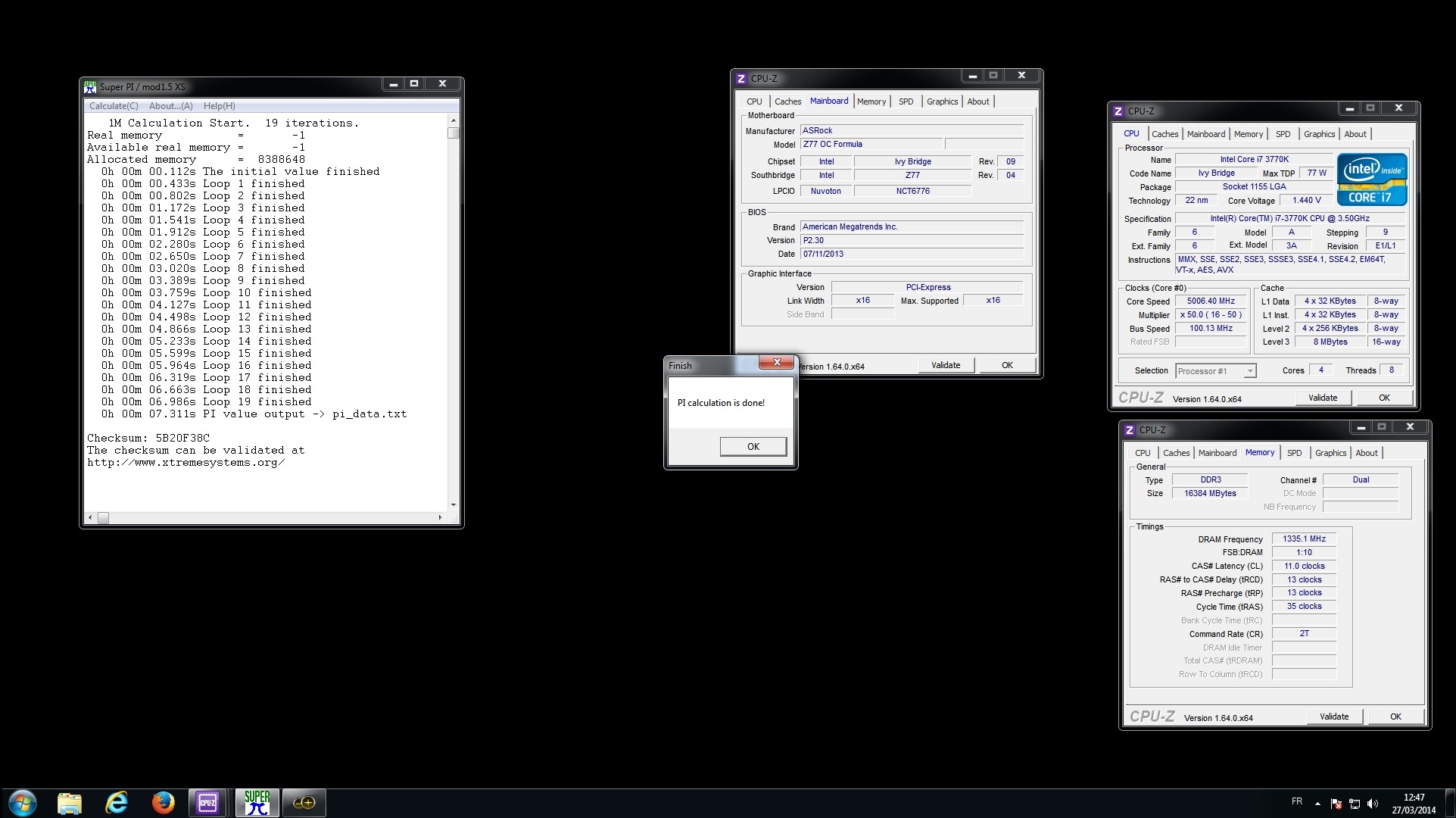Click Validate in the Mainboard CPU-Z window

tap(946, 365)
